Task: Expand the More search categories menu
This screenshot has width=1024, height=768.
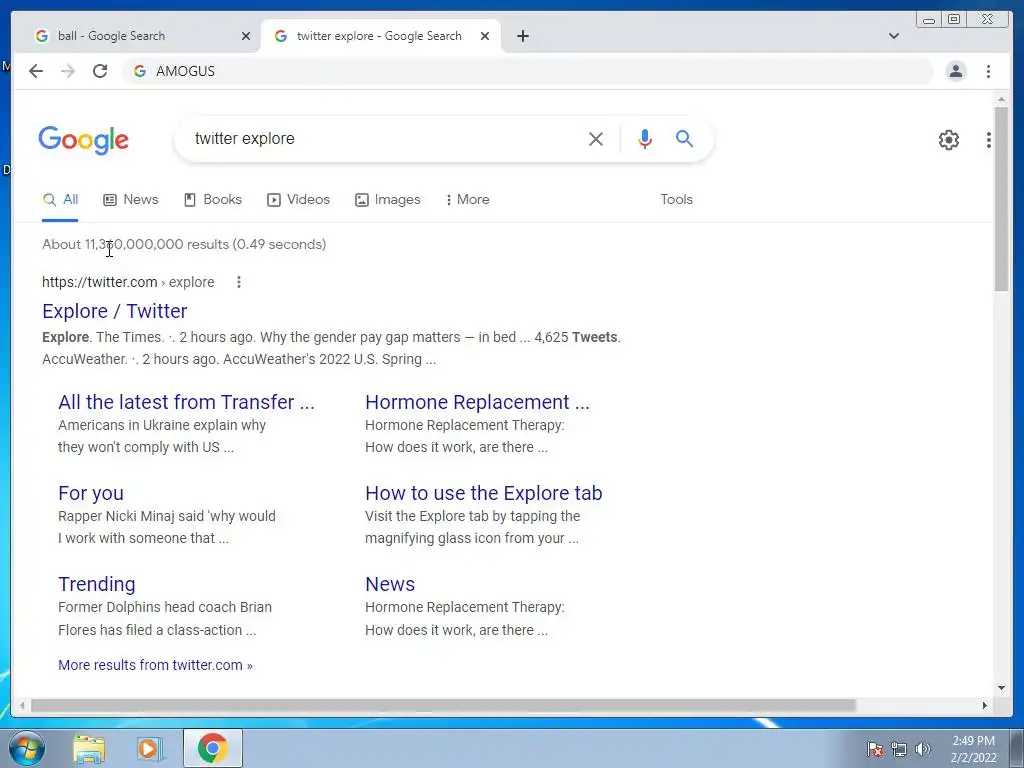Action: pyautogui.click(x=468, y=200)
